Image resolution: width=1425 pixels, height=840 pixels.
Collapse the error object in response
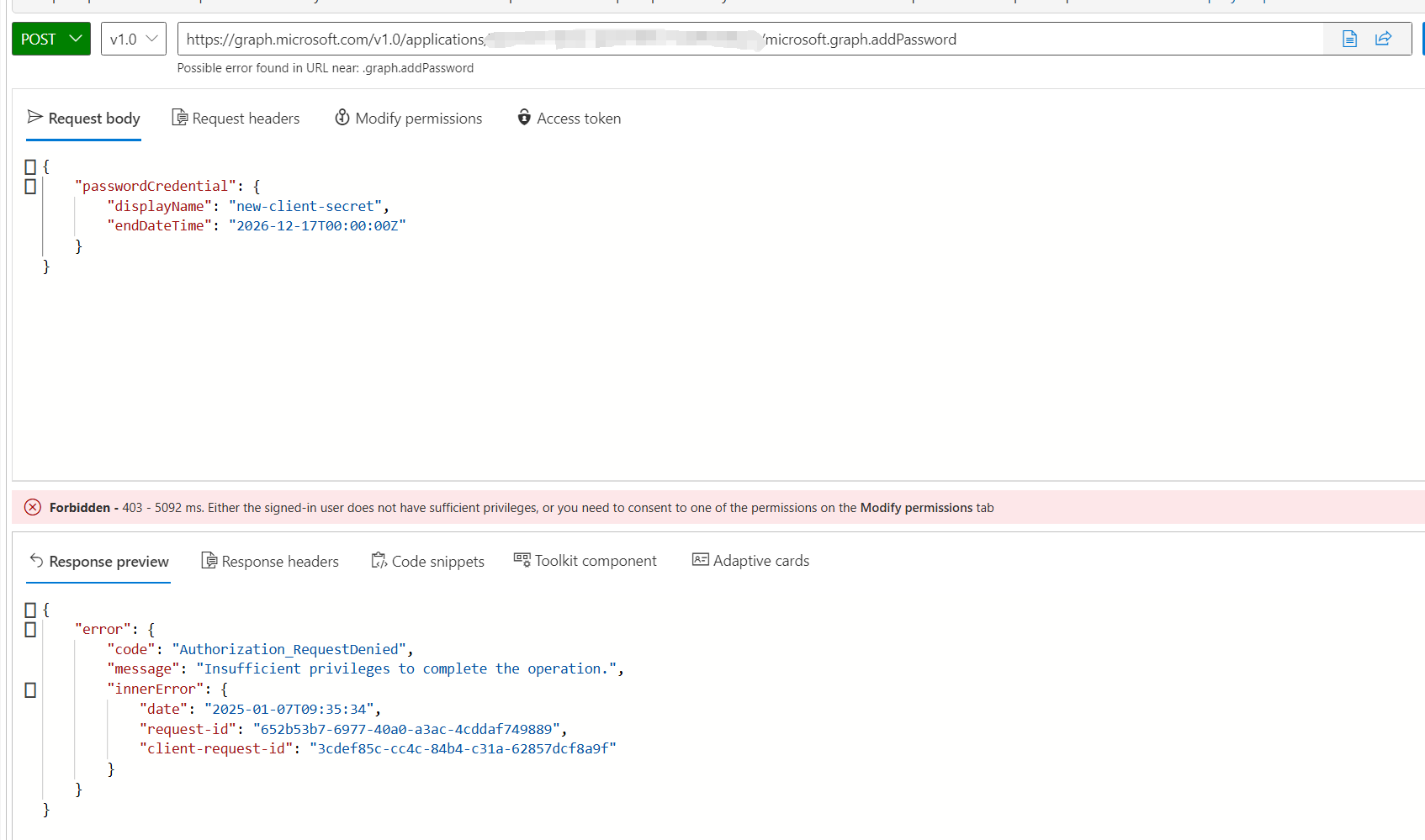click(x=30, y=630)
